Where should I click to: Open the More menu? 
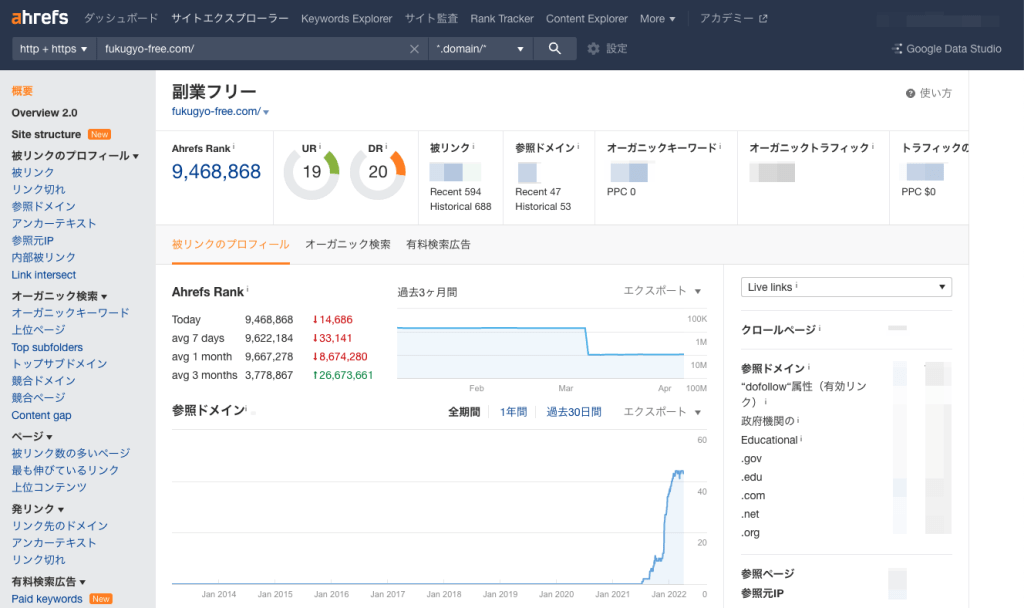coord(657,19)
